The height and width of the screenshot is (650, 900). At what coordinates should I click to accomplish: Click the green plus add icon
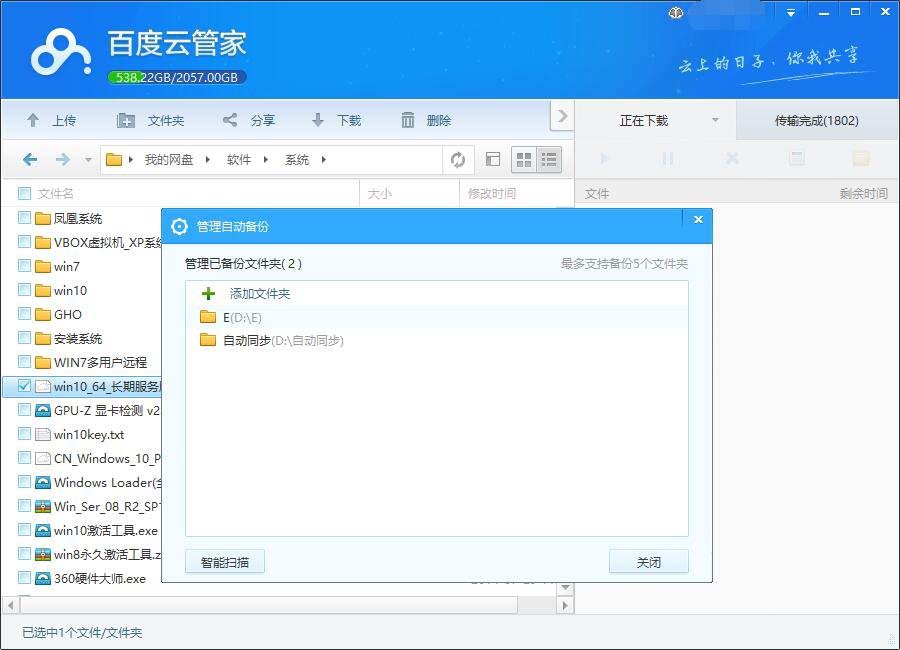[x=208, y=294]
